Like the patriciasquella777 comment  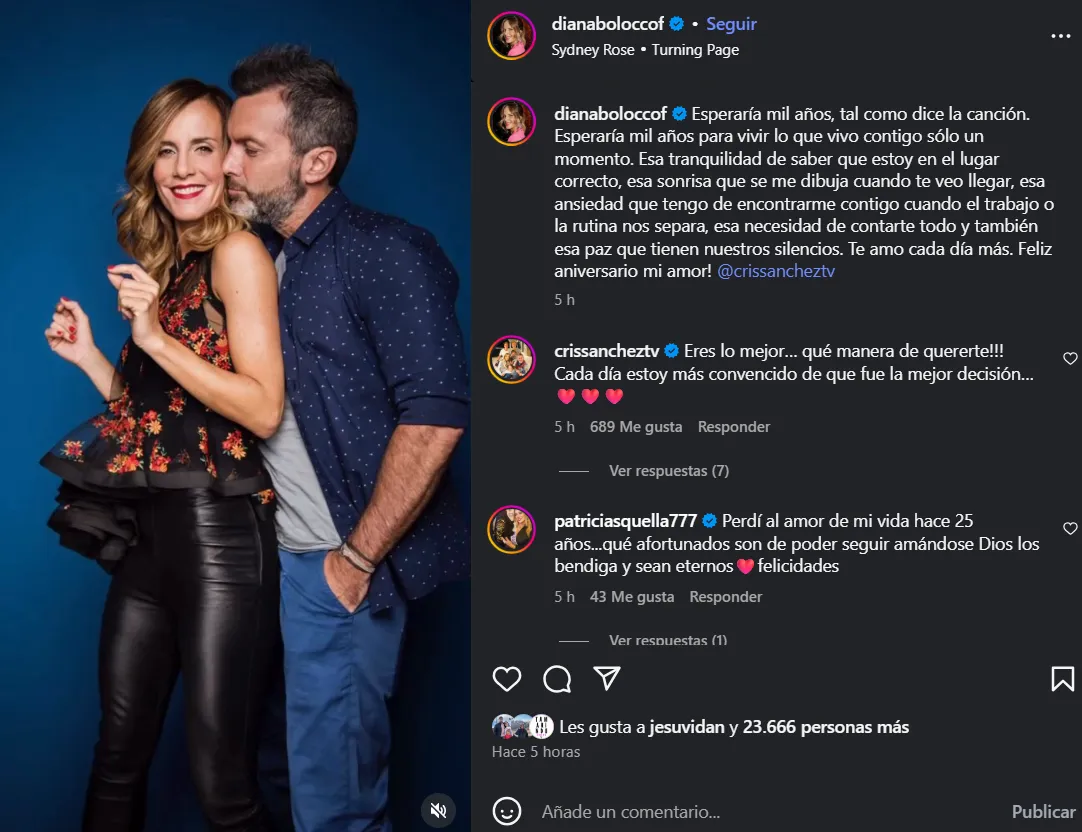1070,528
